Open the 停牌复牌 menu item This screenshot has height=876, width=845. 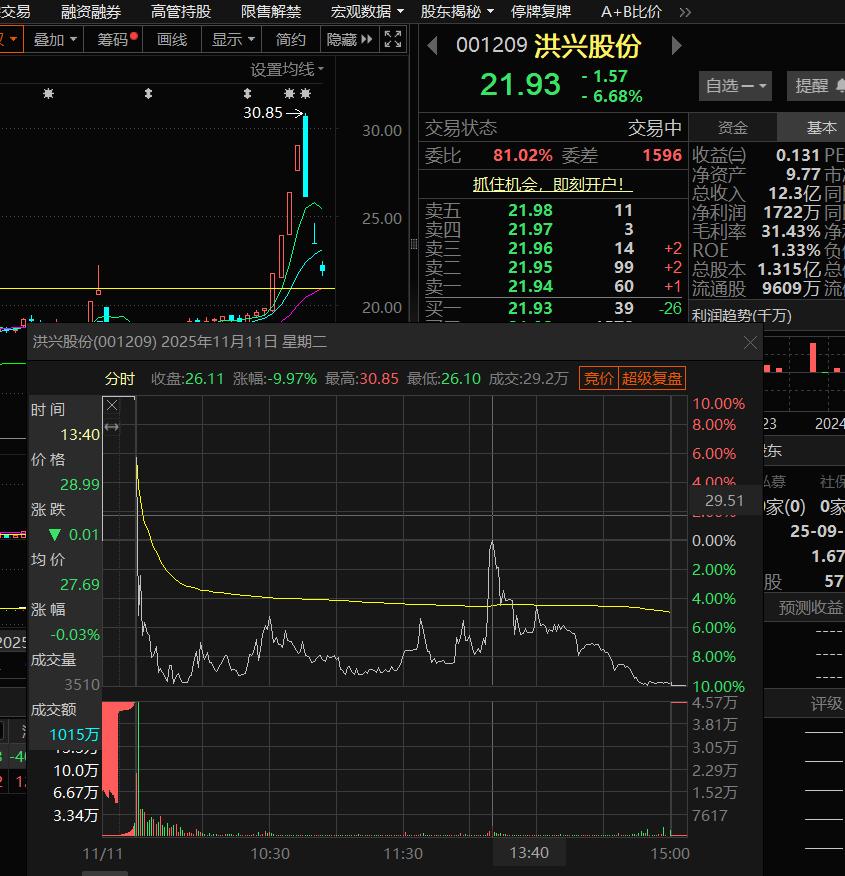541,11
